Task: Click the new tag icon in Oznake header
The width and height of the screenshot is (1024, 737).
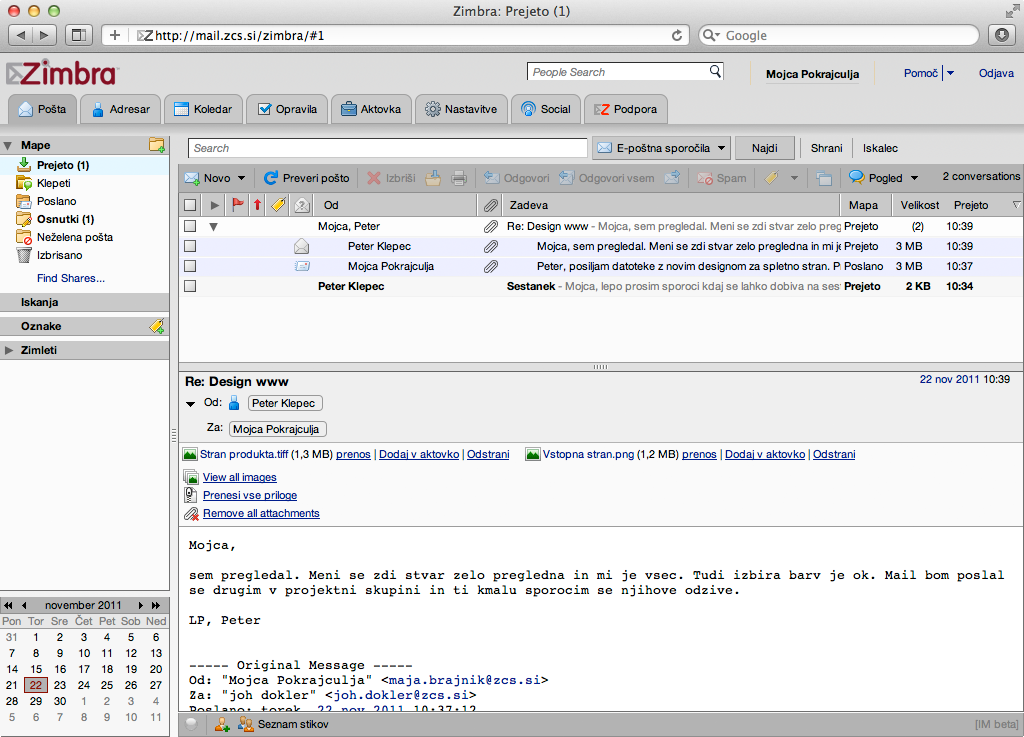Action: [157, 326]
